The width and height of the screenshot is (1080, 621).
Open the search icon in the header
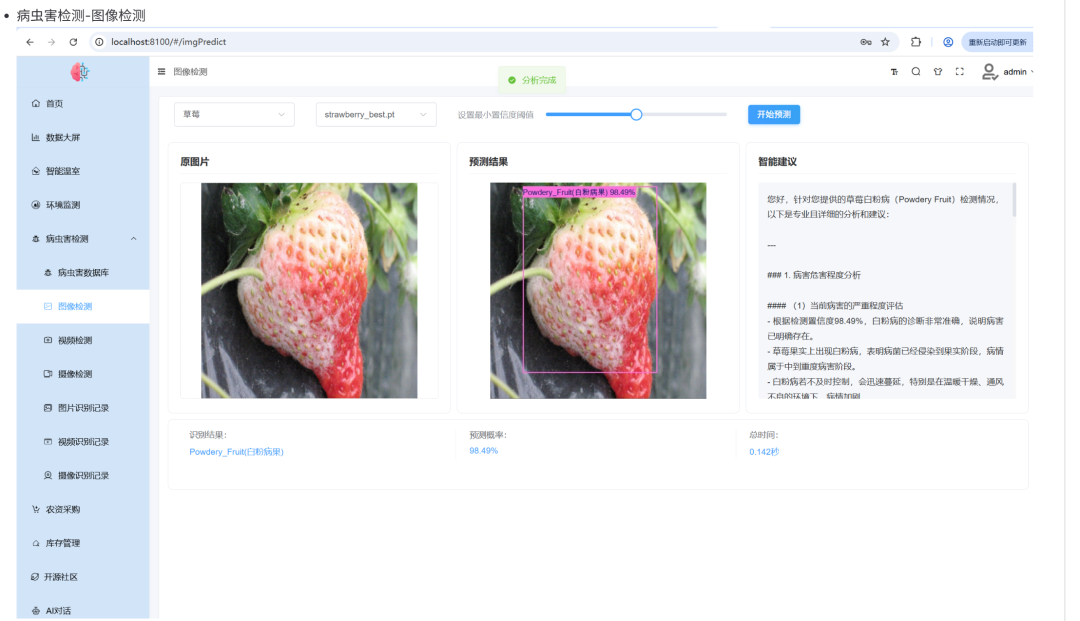[x=916, y=72]
